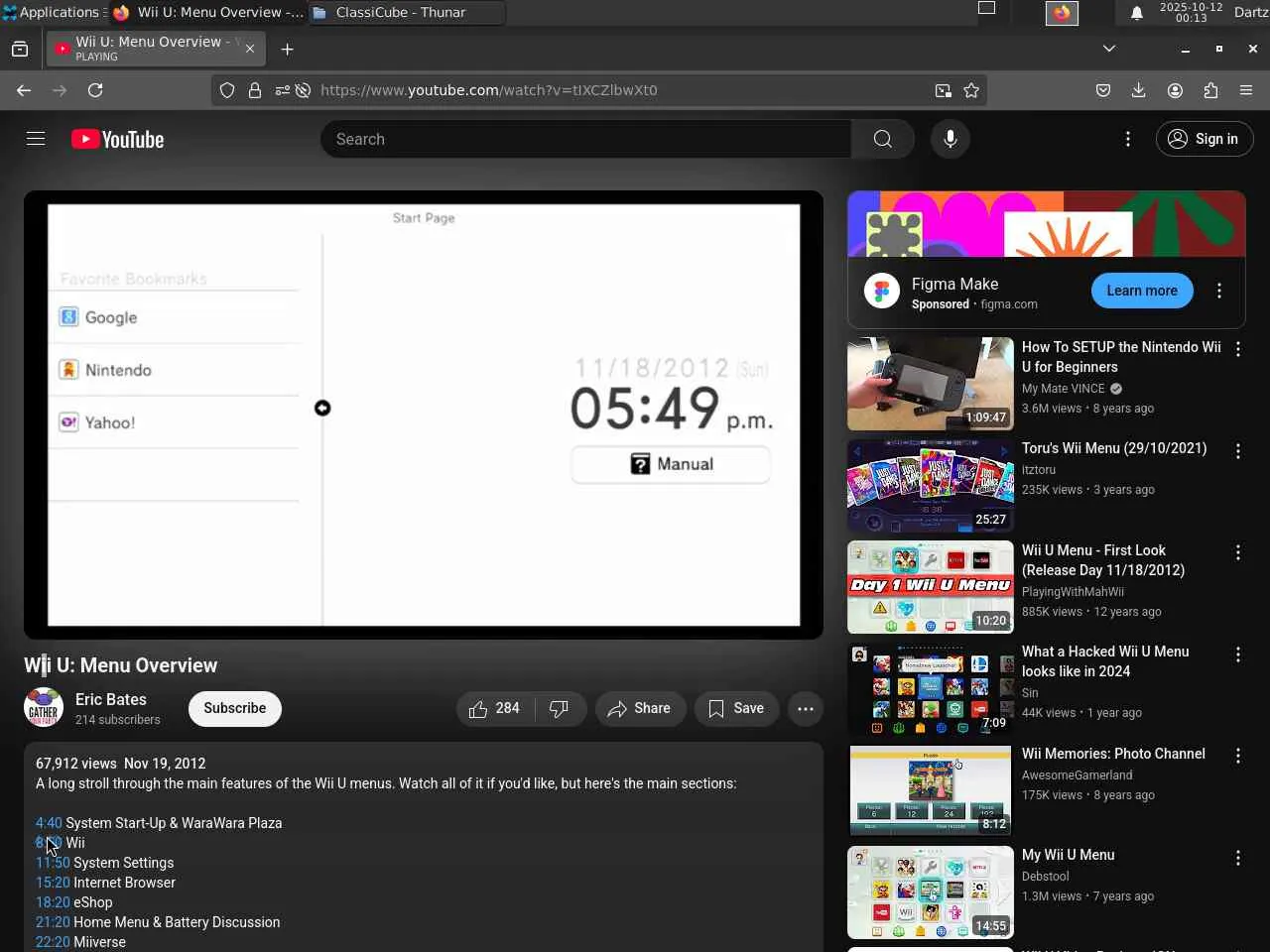1270x952 pixels.
Task: Bookmark this page with the star
Action: 971,90
